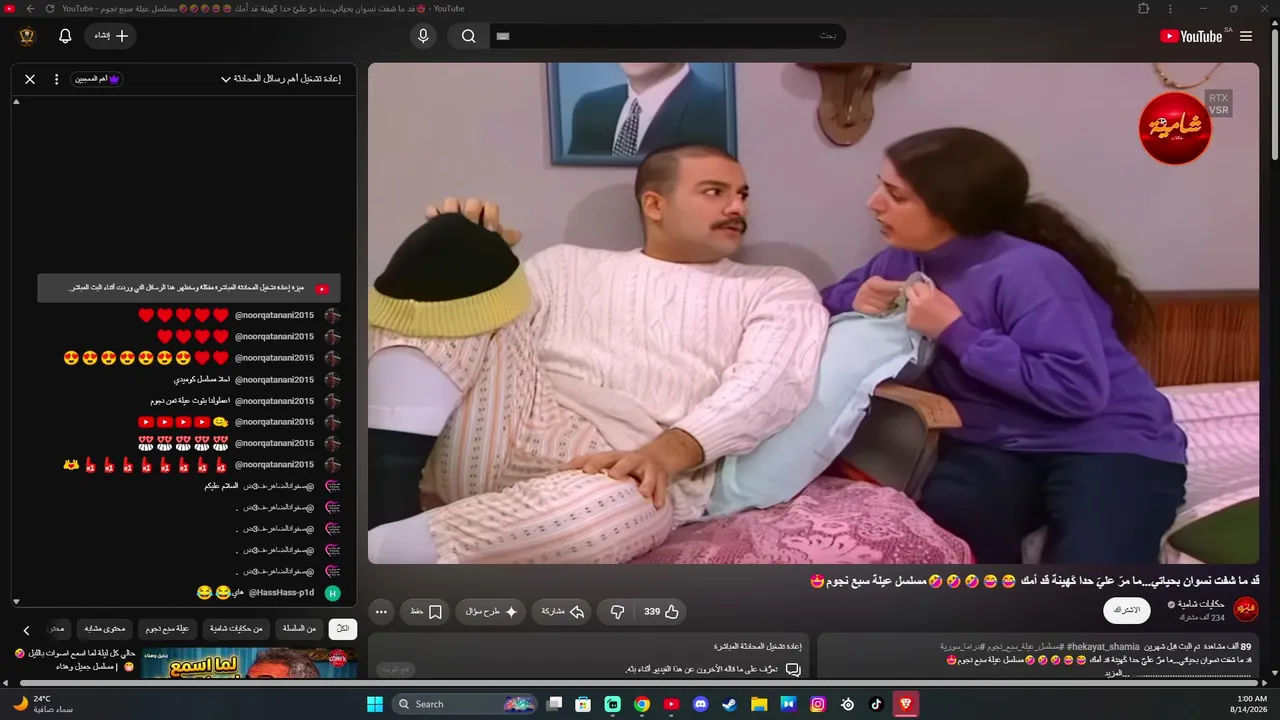Viewport: 1280px width, 720px height.
Task: Click the scroll-down arrow in chat panel
Action: [x=16, y=602]
